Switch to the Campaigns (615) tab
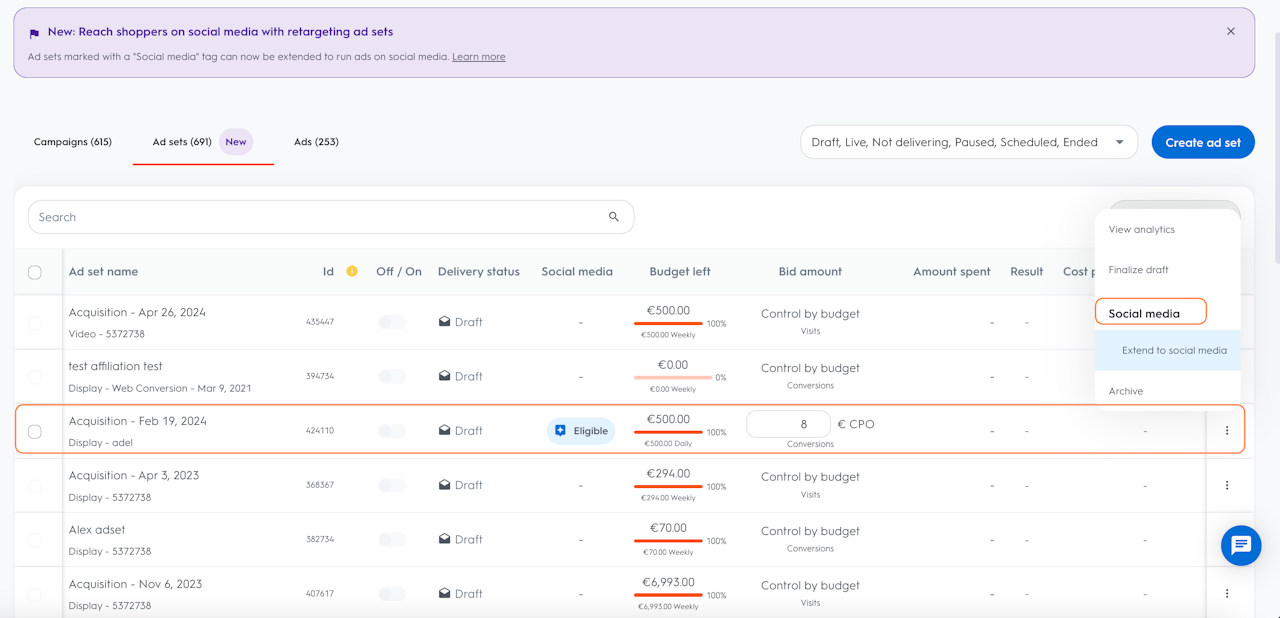 [x=73, y=142]
